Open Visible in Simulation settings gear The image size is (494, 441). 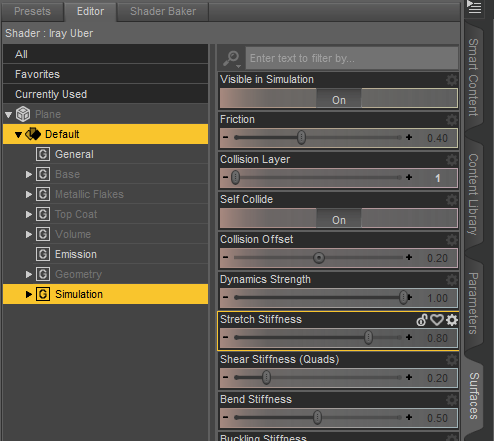pyautogui.click(x=452, y=80)
